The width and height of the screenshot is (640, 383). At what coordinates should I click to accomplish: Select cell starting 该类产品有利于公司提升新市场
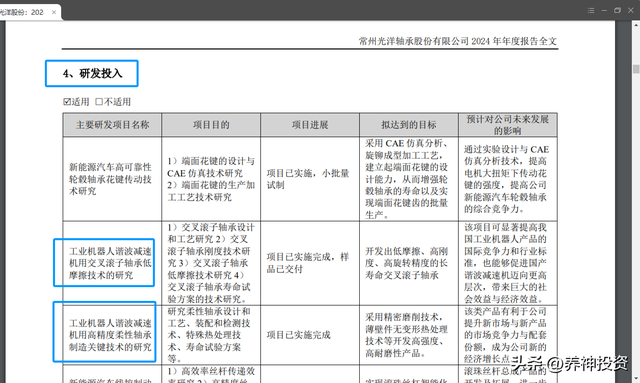(508, 335)
